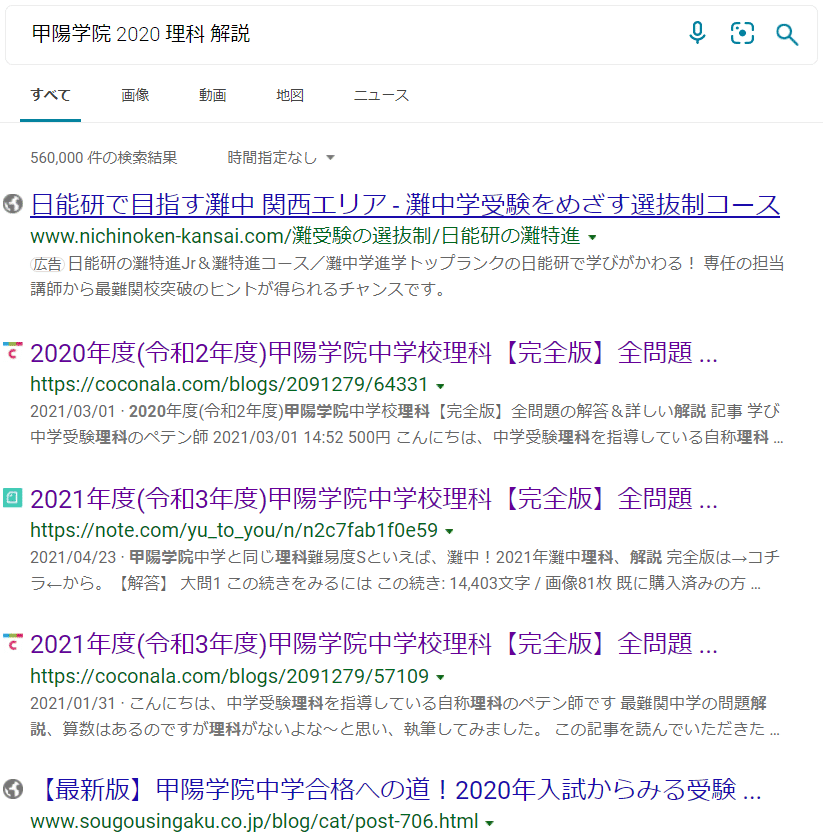823x832 pixels.
Task: Click the www.nichinoken-kansai.com URL text
Action: [x=305, y=236]
